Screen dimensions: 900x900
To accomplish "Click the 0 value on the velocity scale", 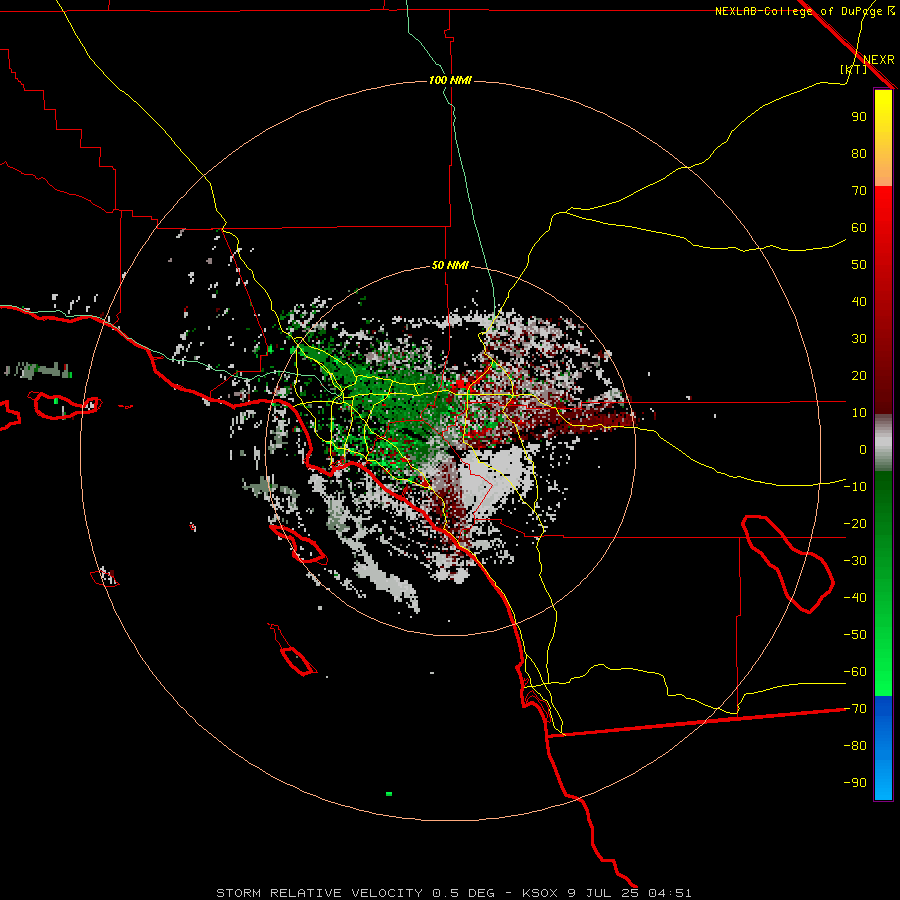I will click(x=863, y=450).
